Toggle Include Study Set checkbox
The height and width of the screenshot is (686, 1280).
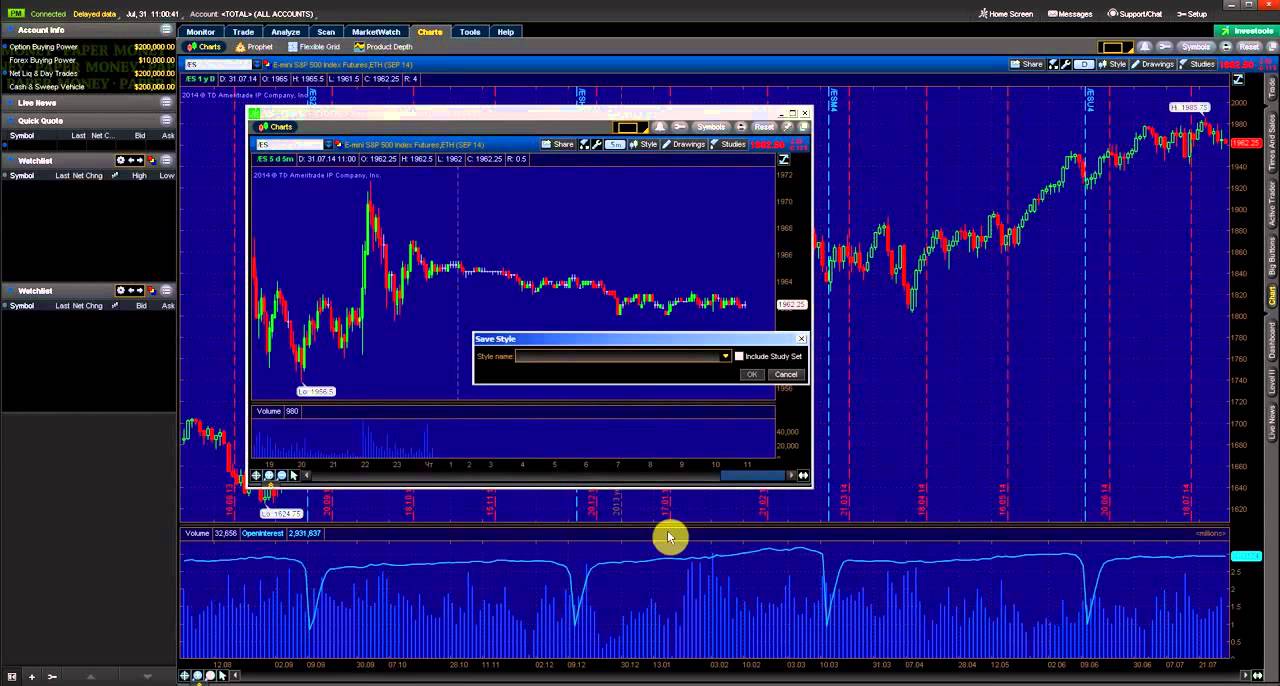739,356
